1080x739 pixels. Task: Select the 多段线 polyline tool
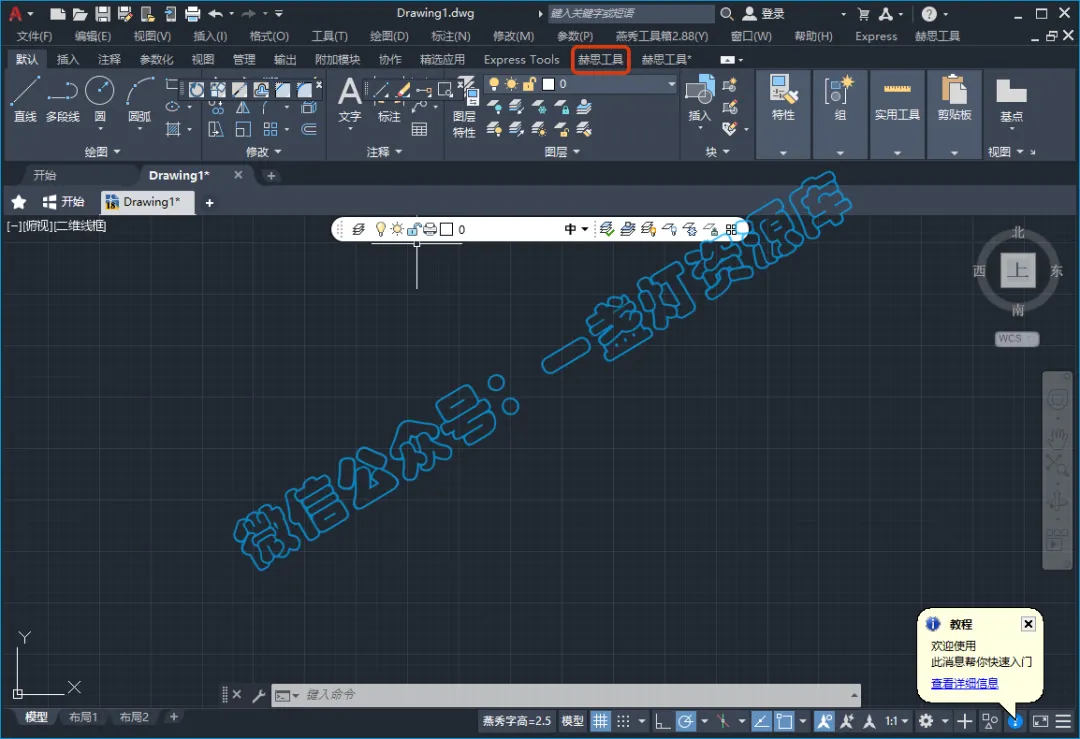[x=63, y=100]
